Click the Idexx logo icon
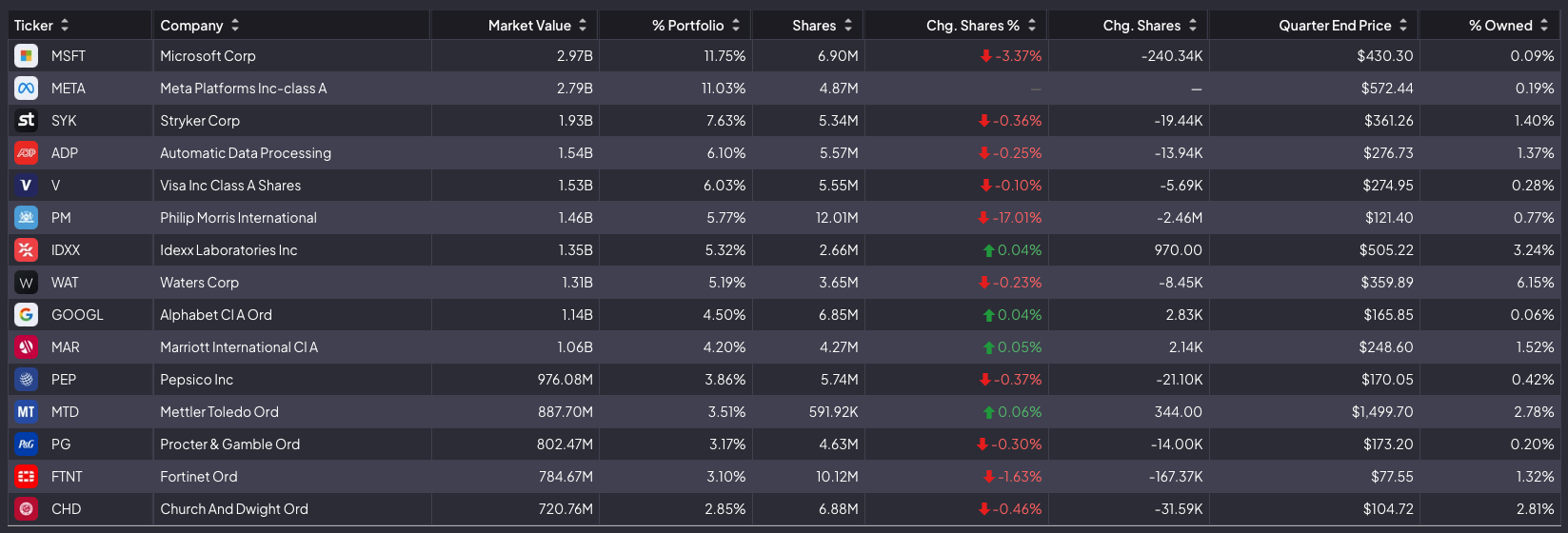The image size is (1568, 533). point(27,250)
